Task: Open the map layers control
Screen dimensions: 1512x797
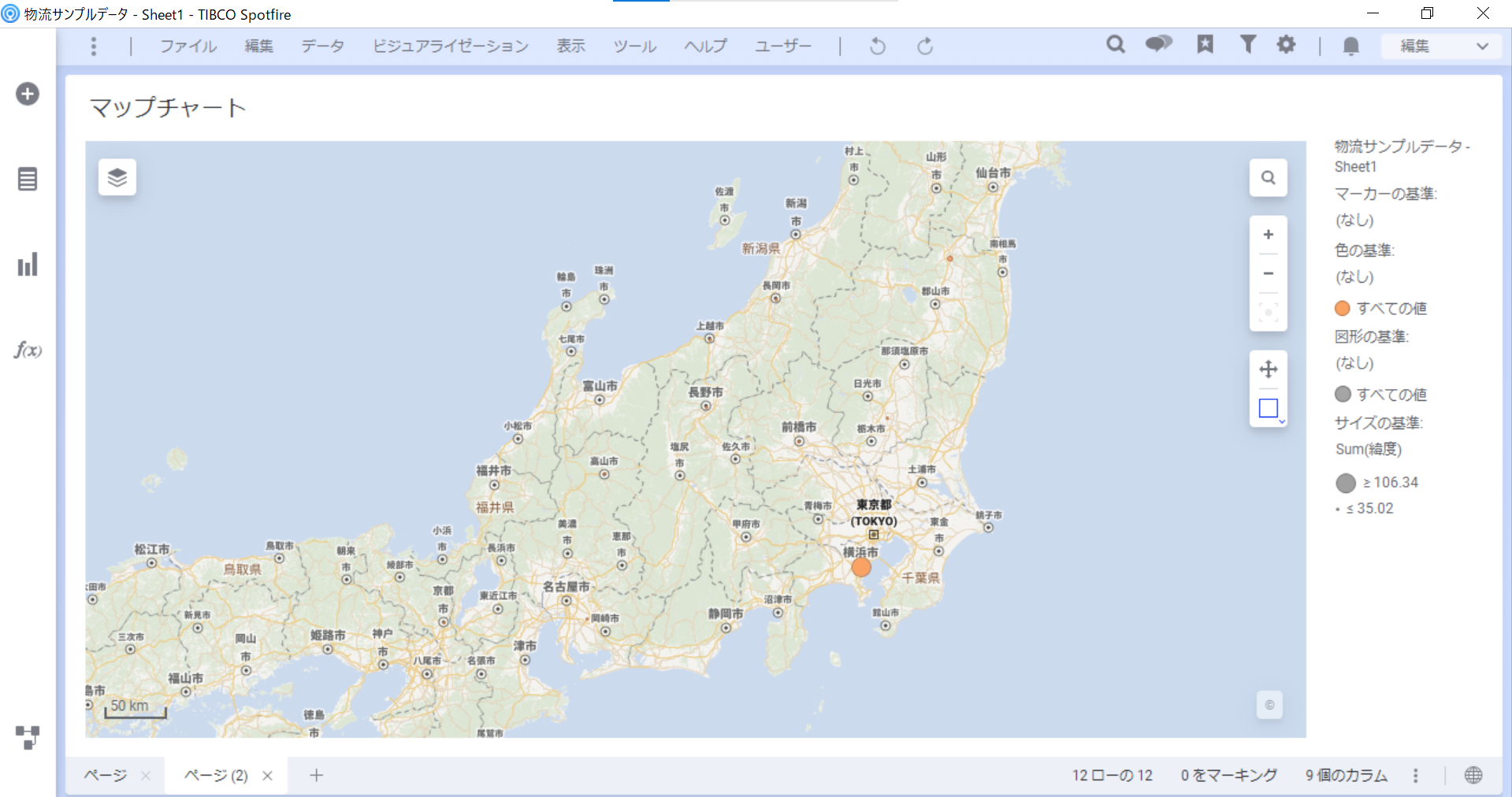Action: pyautogui.click(x=117, y=177)
